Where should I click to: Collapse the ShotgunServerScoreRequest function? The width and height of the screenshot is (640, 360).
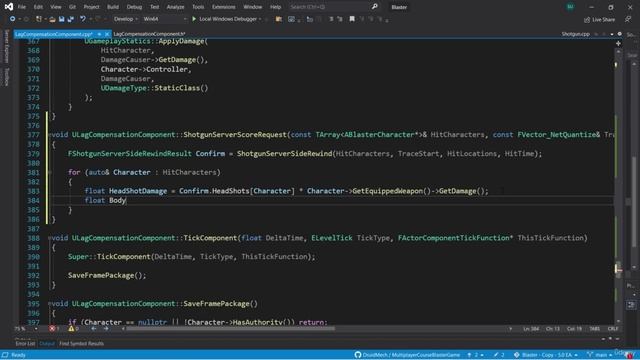coord(50,135)
